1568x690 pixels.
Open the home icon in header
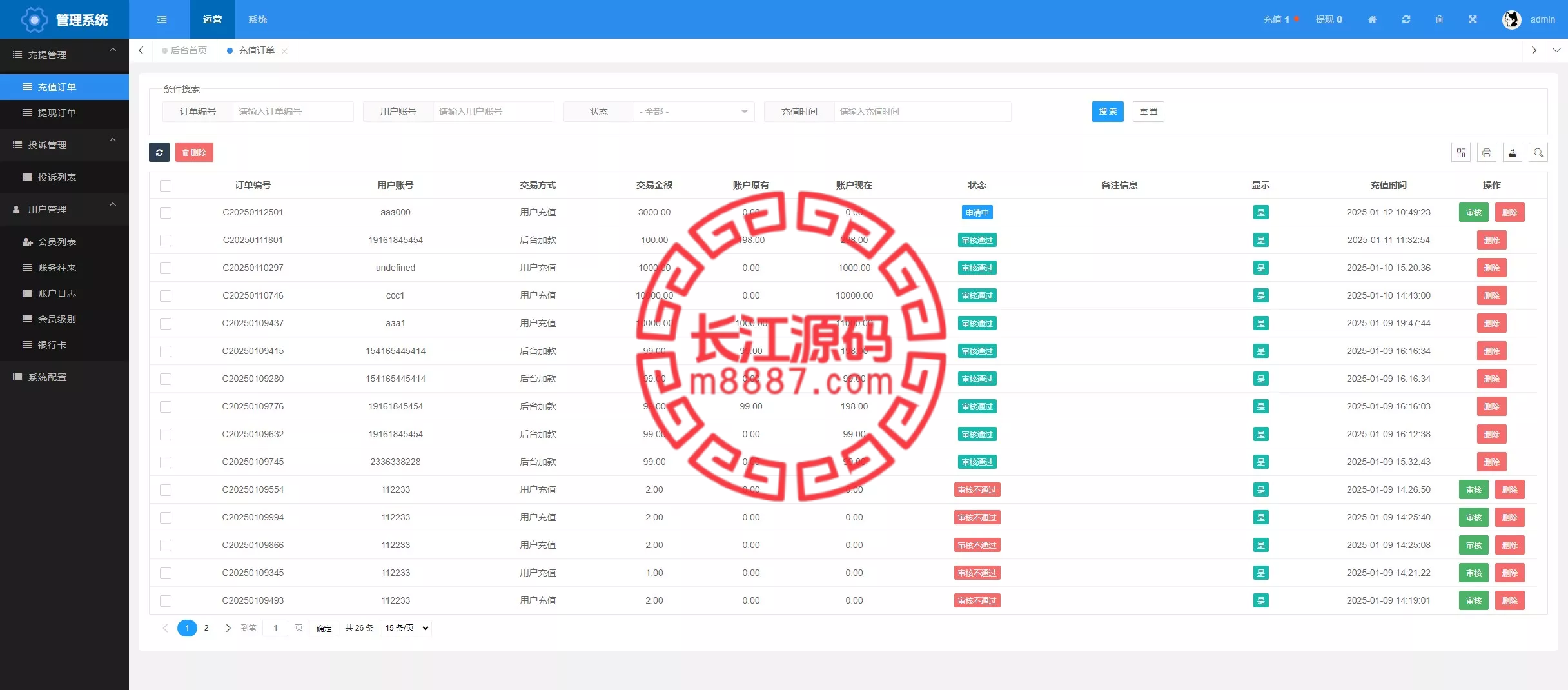pos(1372,19)
